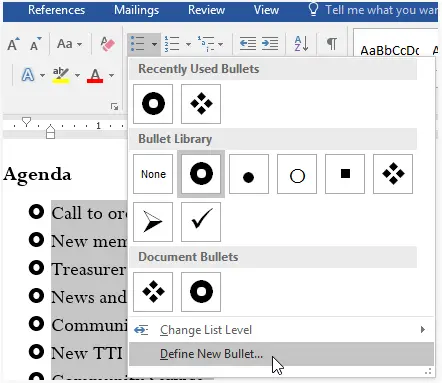This screenshot has width=442, height=383.
Task: Click the Agenda heading text
Action: [37, 174]
